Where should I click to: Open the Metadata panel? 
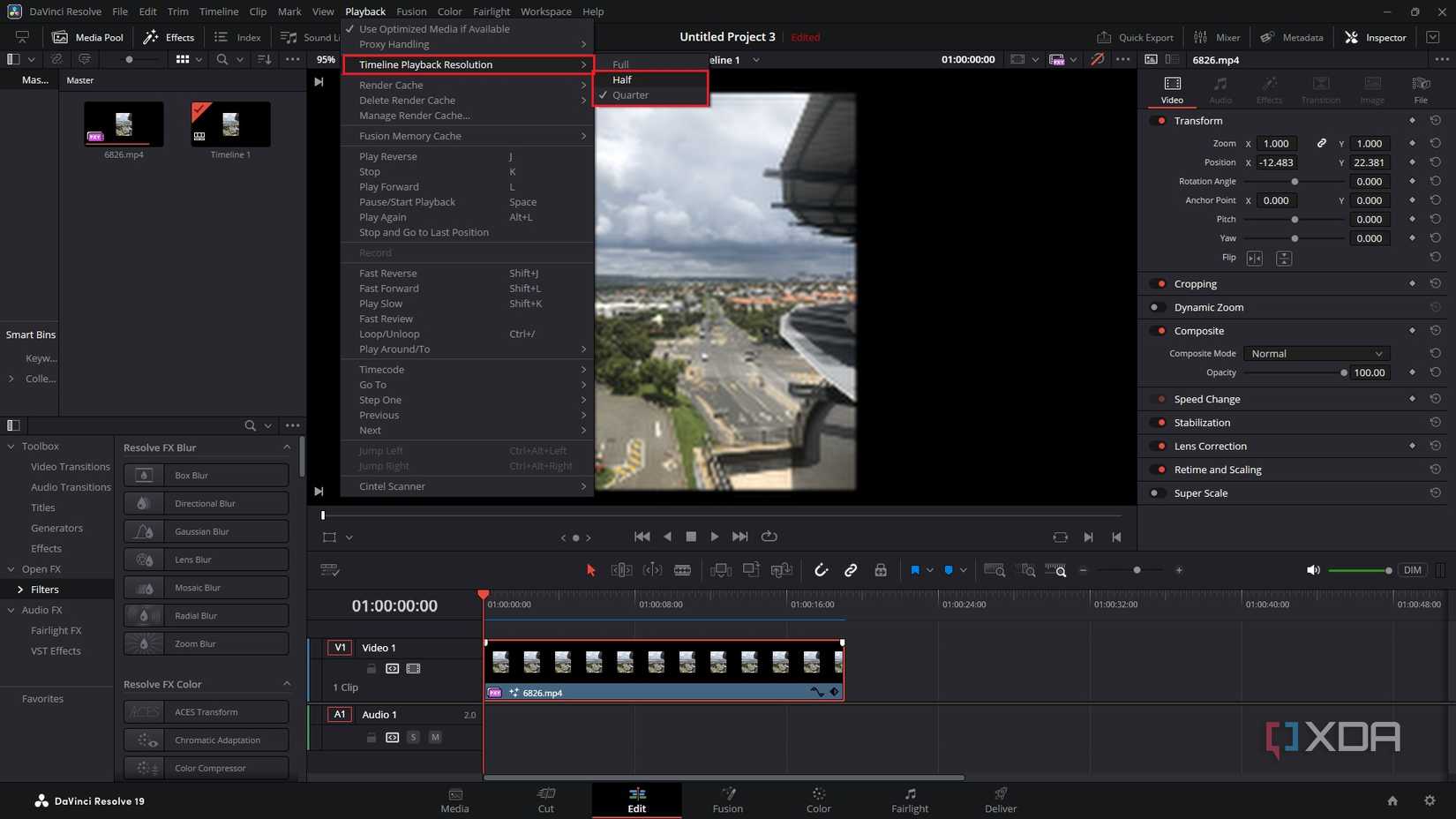[1291, 37]
